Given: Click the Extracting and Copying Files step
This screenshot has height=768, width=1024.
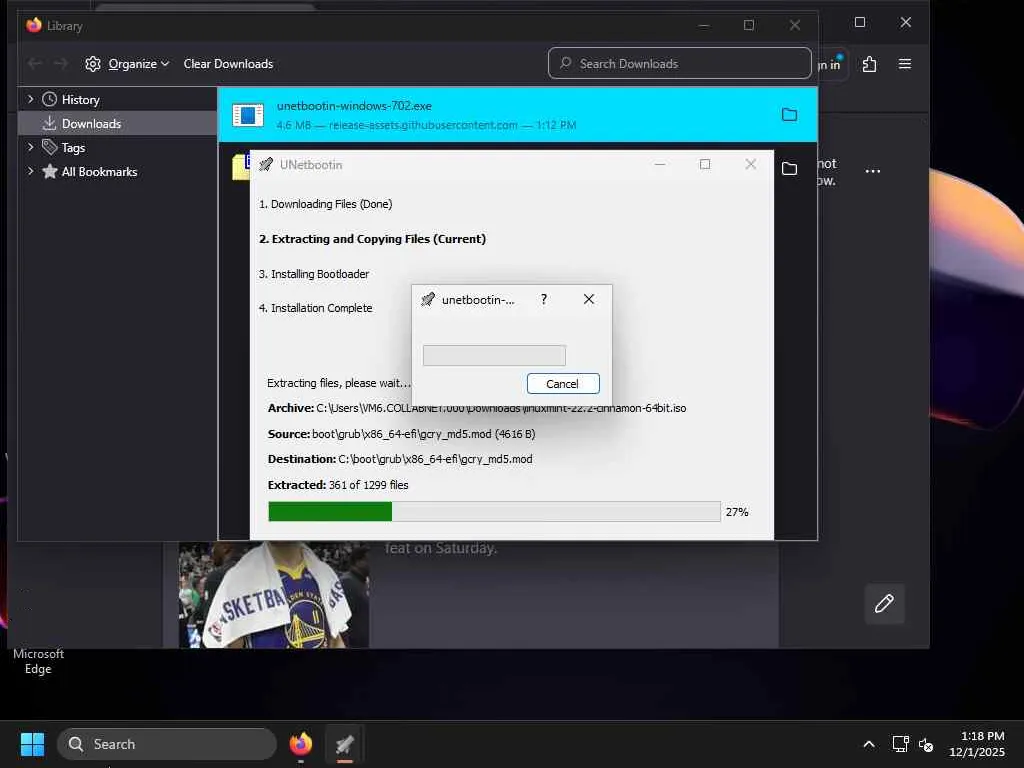Looking at the screenshot, I should click(372, 239).
